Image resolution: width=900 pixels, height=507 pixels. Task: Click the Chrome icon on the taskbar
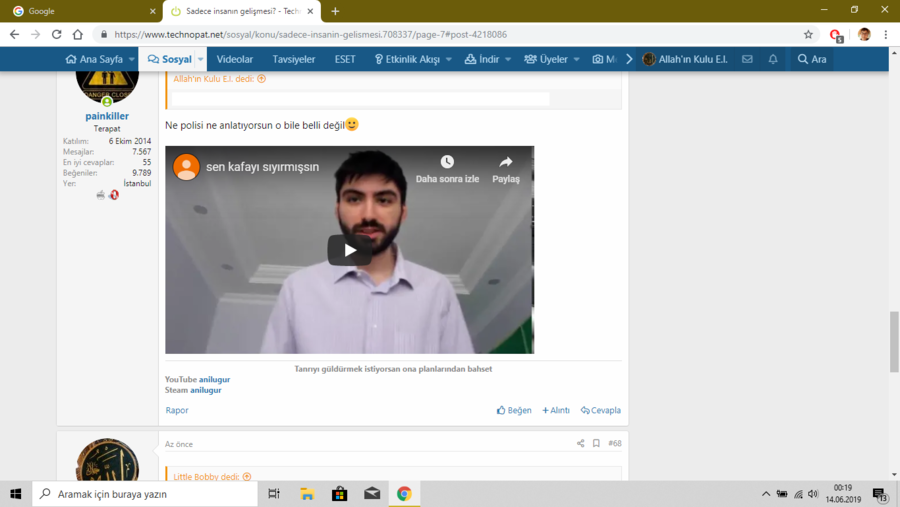tap(404, 494)
